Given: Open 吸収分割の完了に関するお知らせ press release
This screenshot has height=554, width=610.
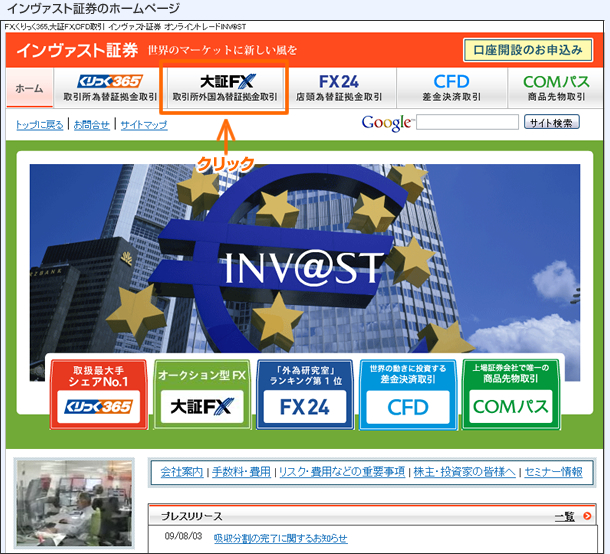Looking at the screenshot, I should coord(280,538).
